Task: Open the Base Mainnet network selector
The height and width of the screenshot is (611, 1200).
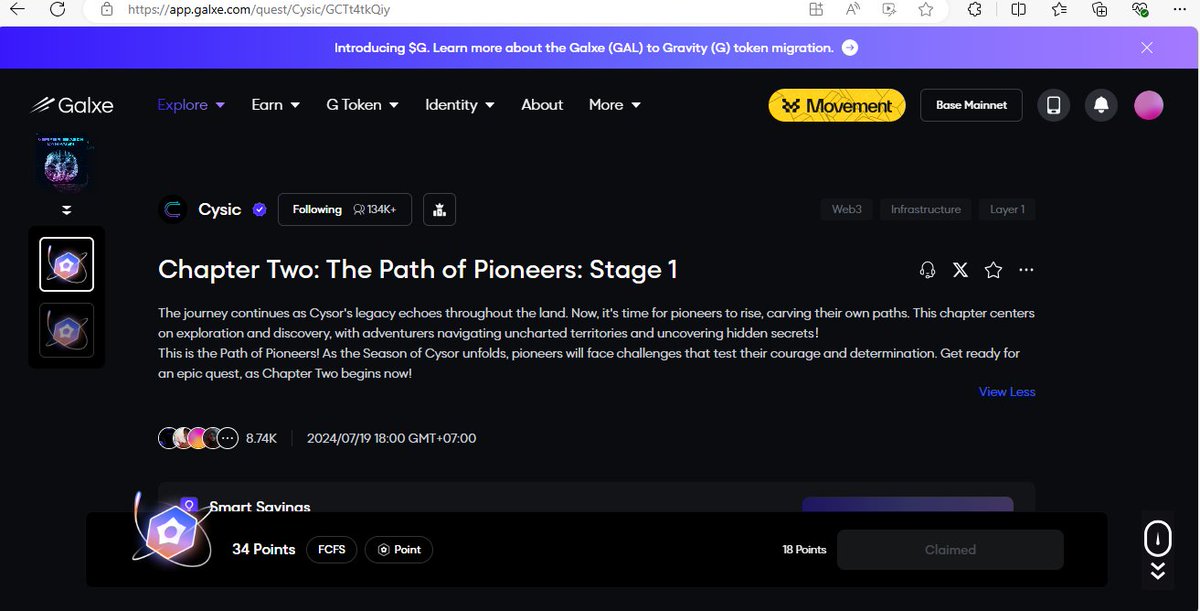Action: 971,105
